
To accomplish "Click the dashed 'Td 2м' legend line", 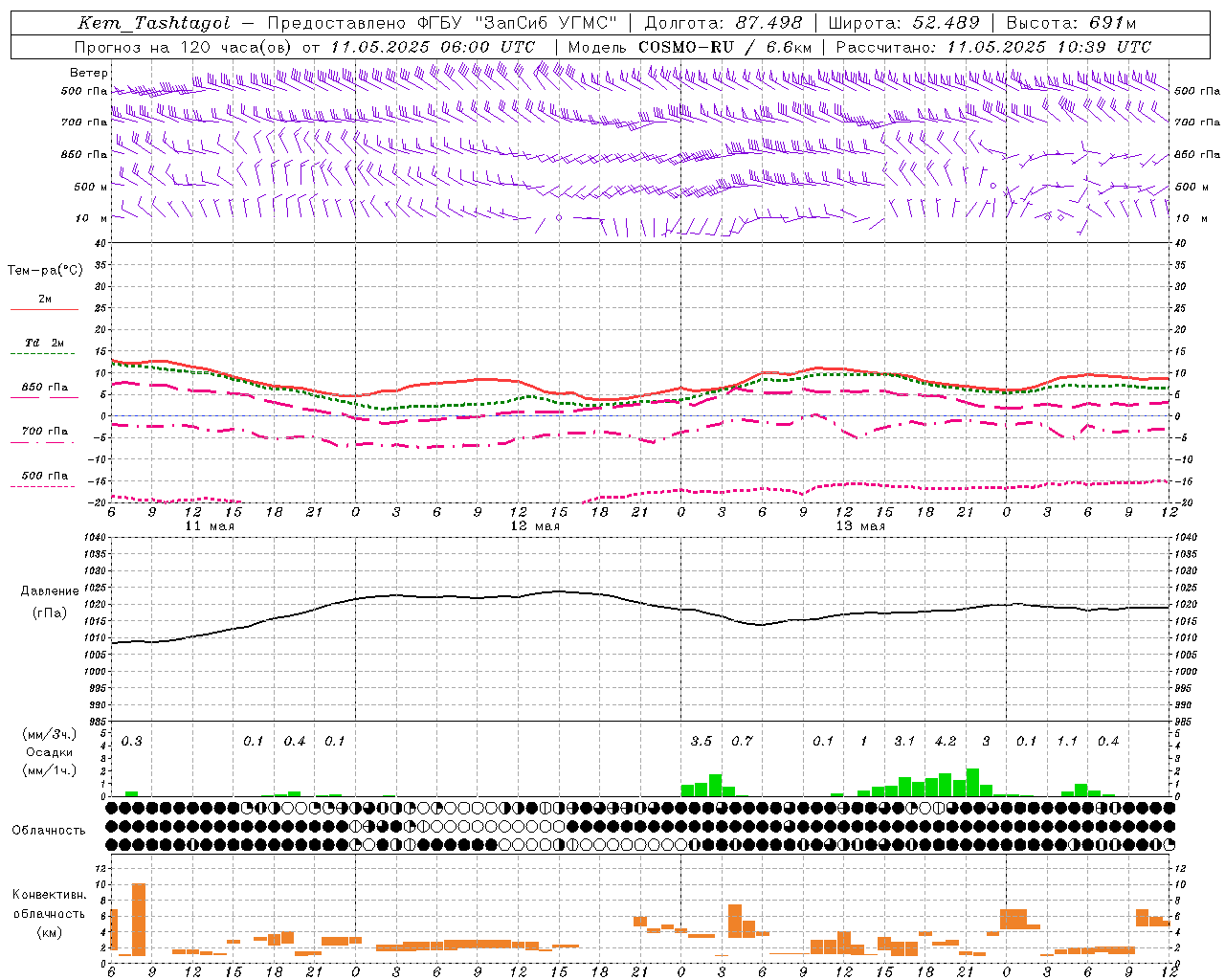I will [x=44, y=353].
